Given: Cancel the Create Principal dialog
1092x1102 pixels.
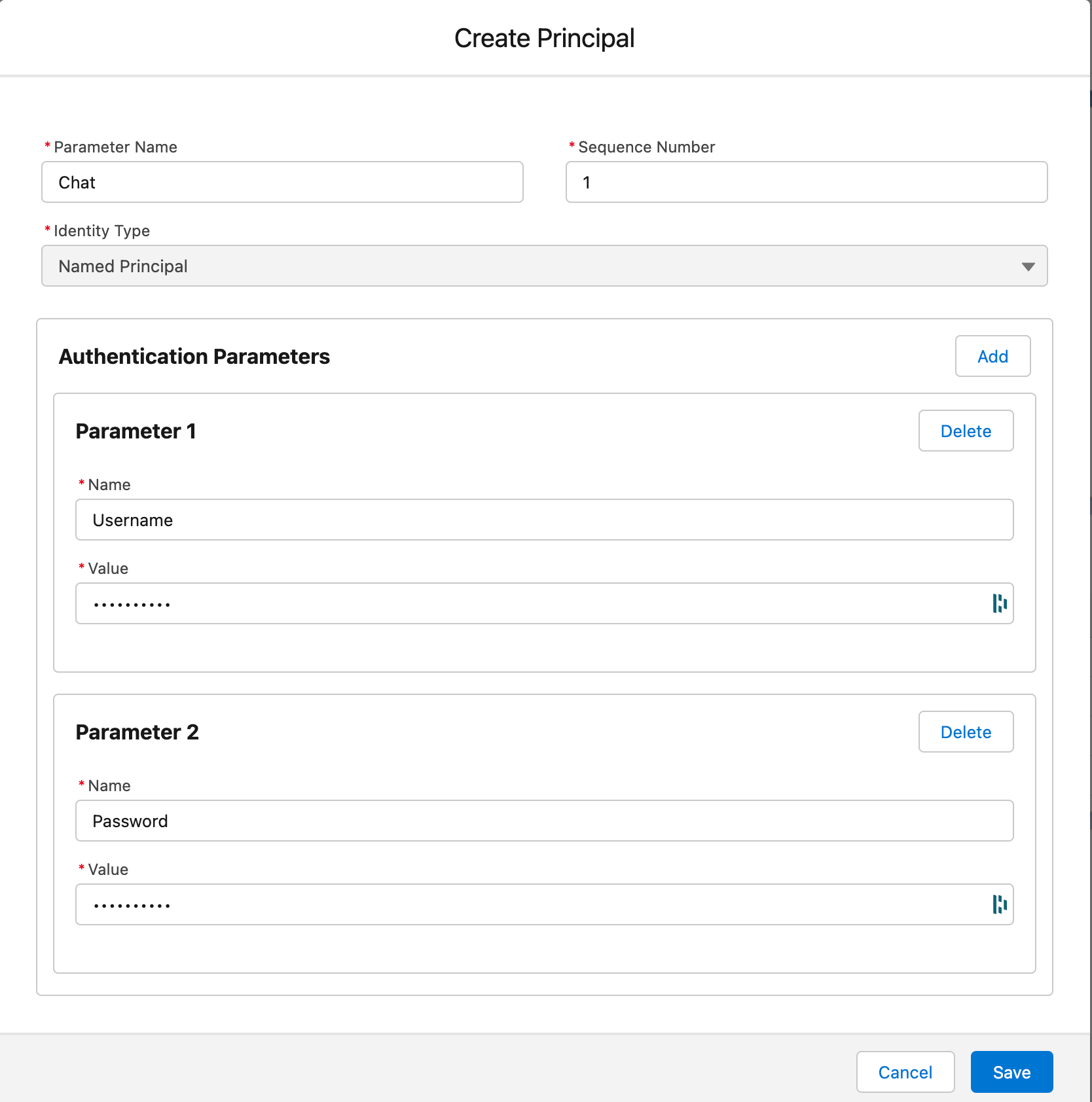Looking at the screenshot, I should [905, 1073].
